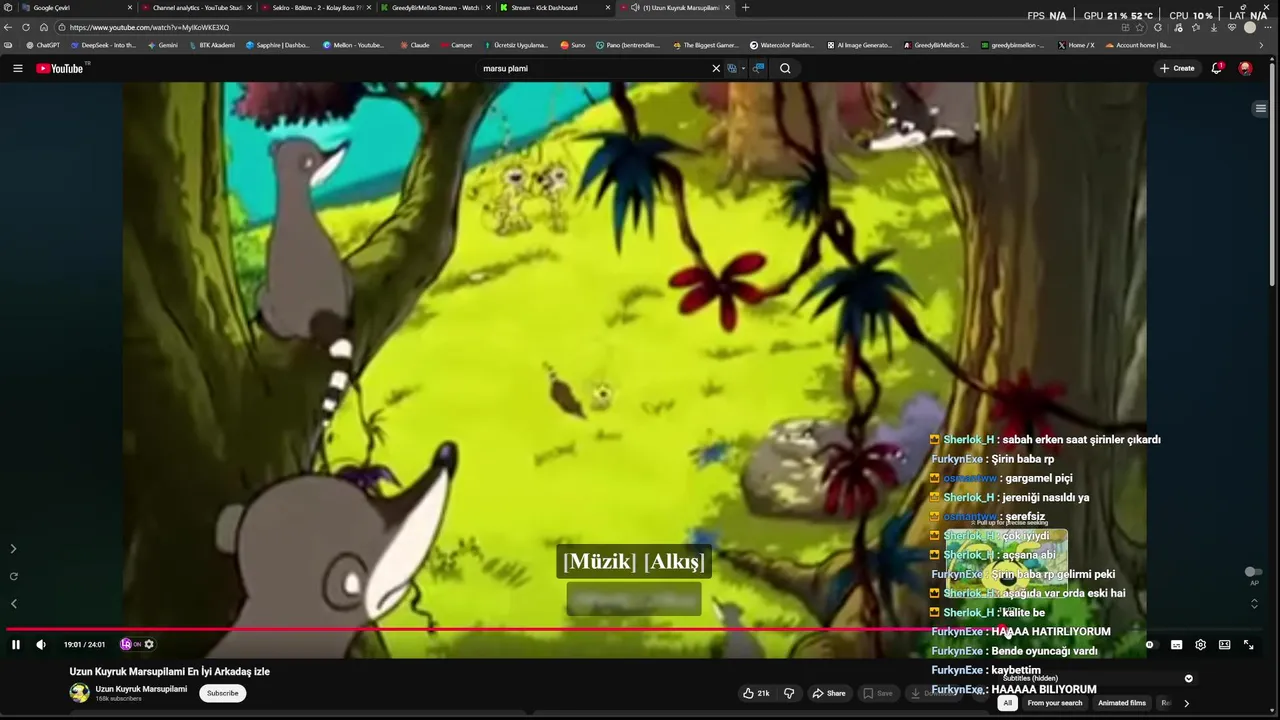This screenshot has width=1280, height=720.
Task: Open the Gemini bookmark
Action: [162, 45]
